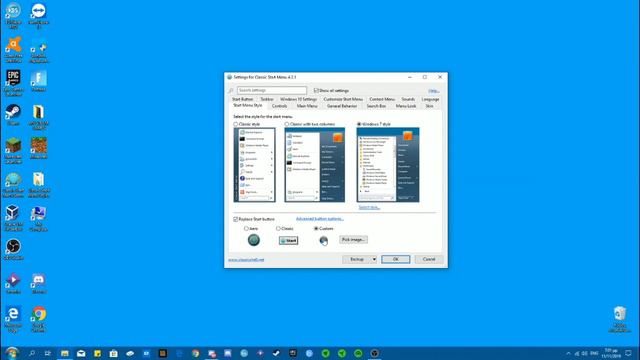Click the Classic style menu preview thumbnail
This screenshot has height=360, width=640.
point(254,165)
